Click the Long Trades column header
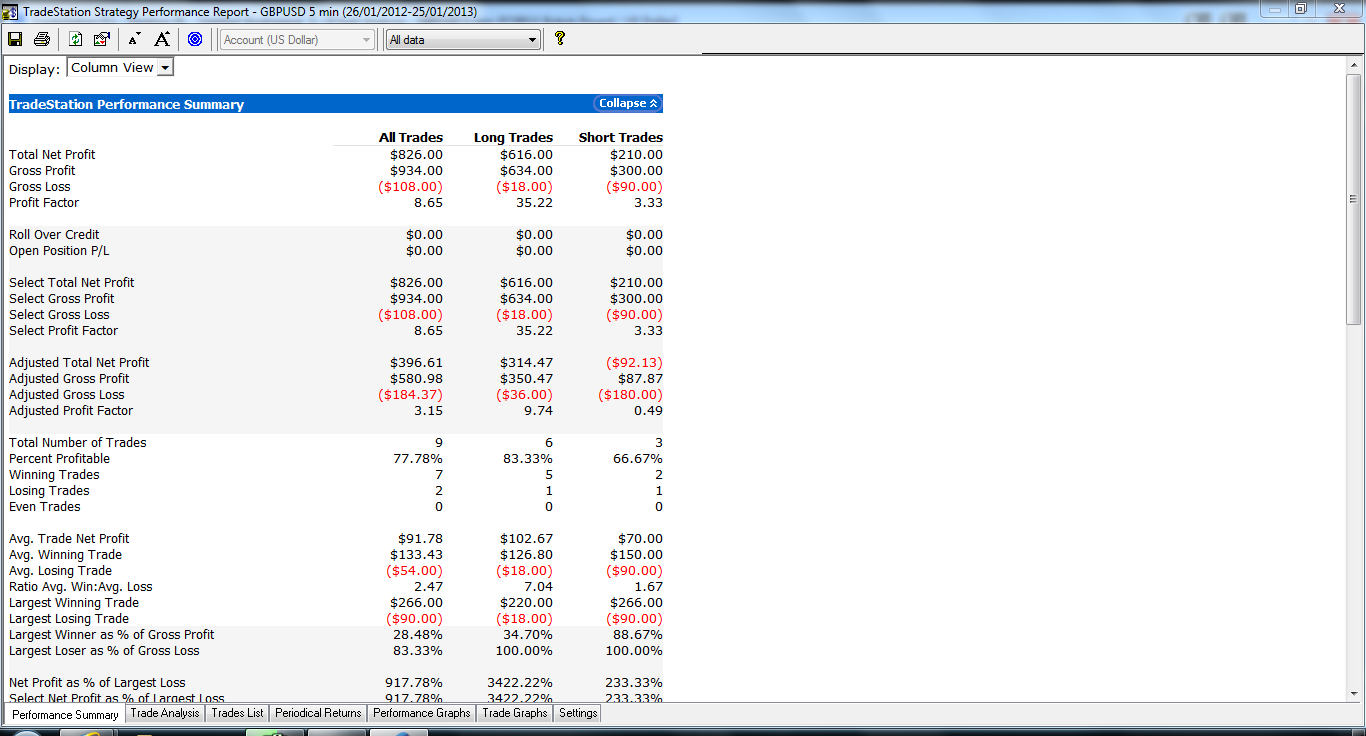 [513, 137]
